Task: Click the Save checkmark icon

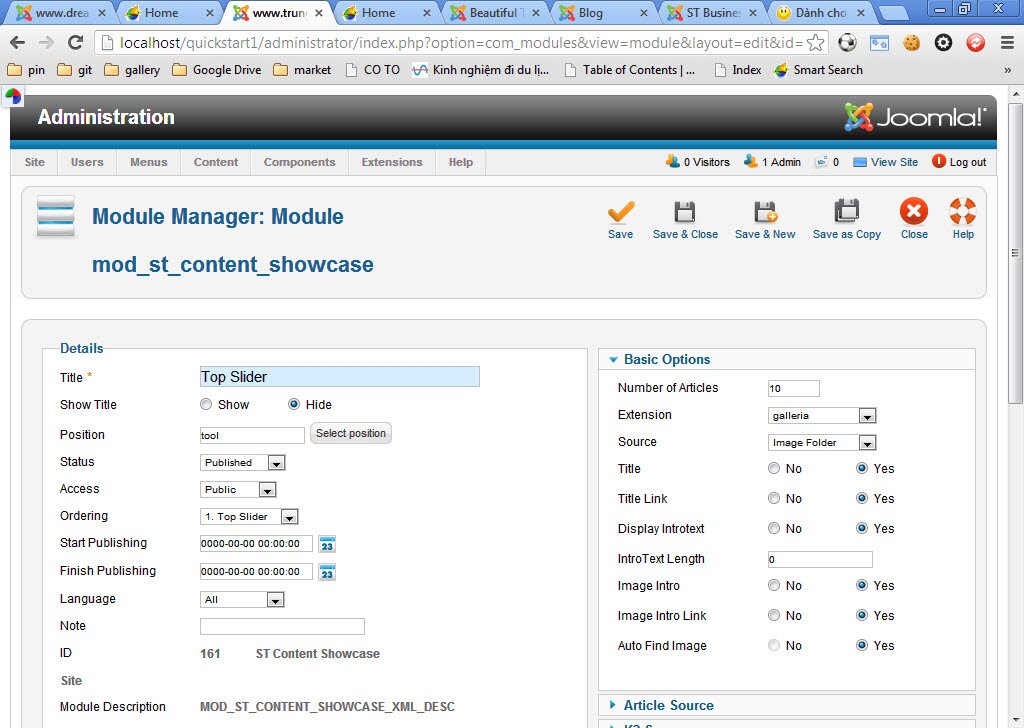Action: tap(620, 213)
